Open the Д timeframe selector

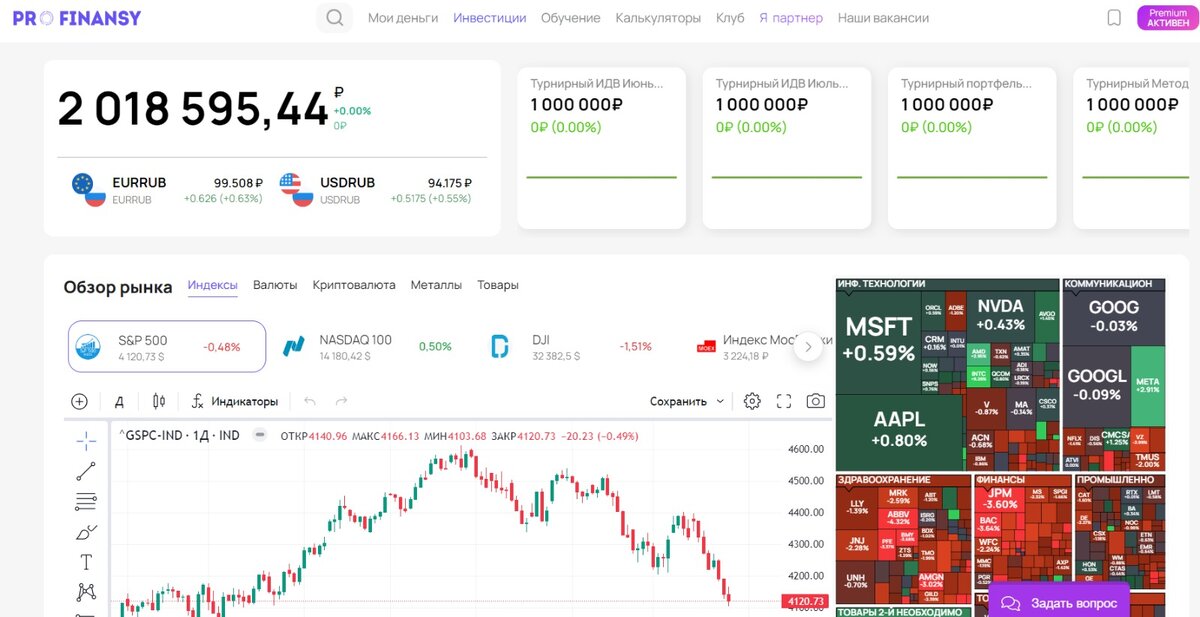(119, 400)
